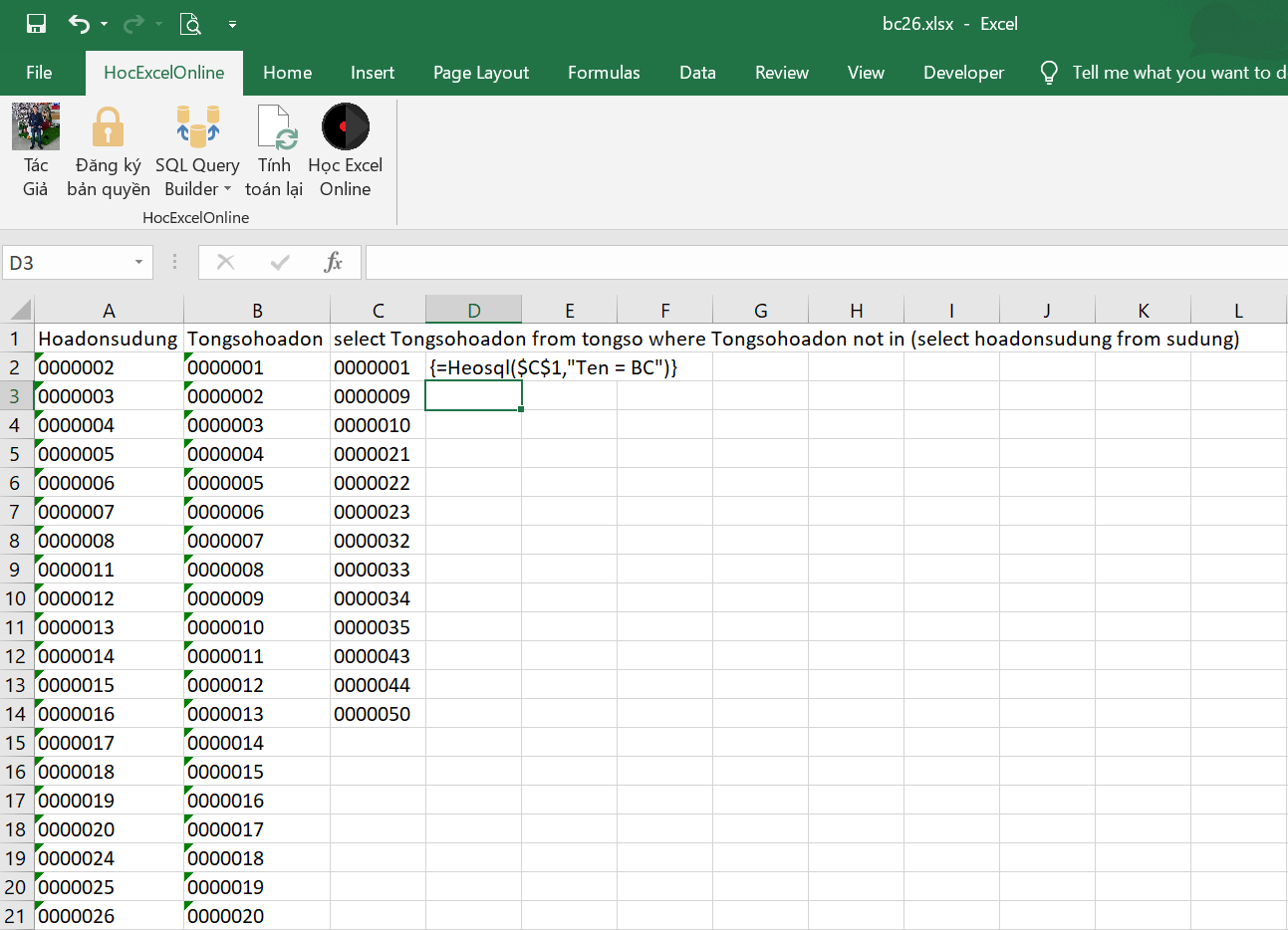1288x930 pixels.
Task: Switch to the View ribbon tab
Action: coord(866,73)
